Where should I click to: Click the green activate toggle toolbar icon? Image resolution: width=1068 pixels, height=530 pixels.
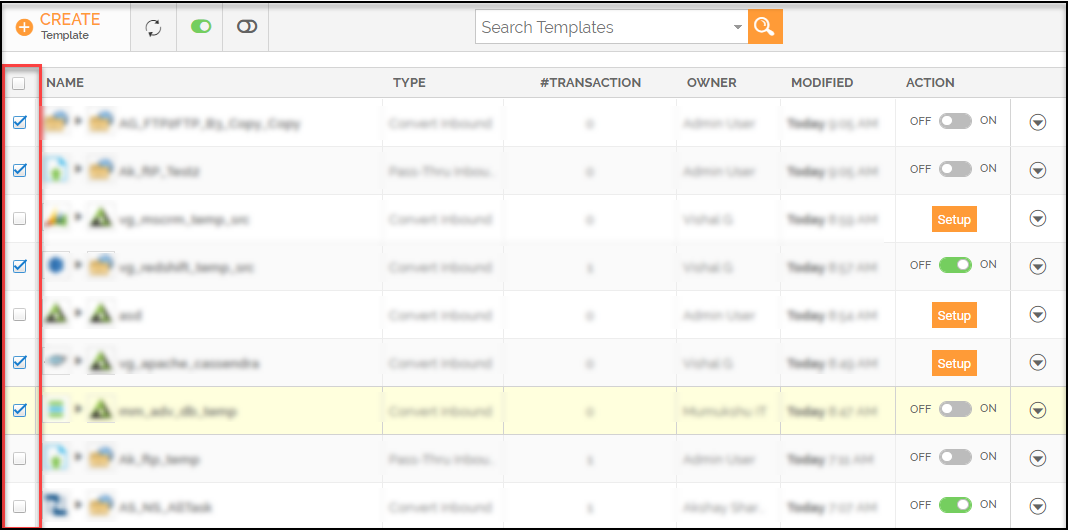click(201, 27)
